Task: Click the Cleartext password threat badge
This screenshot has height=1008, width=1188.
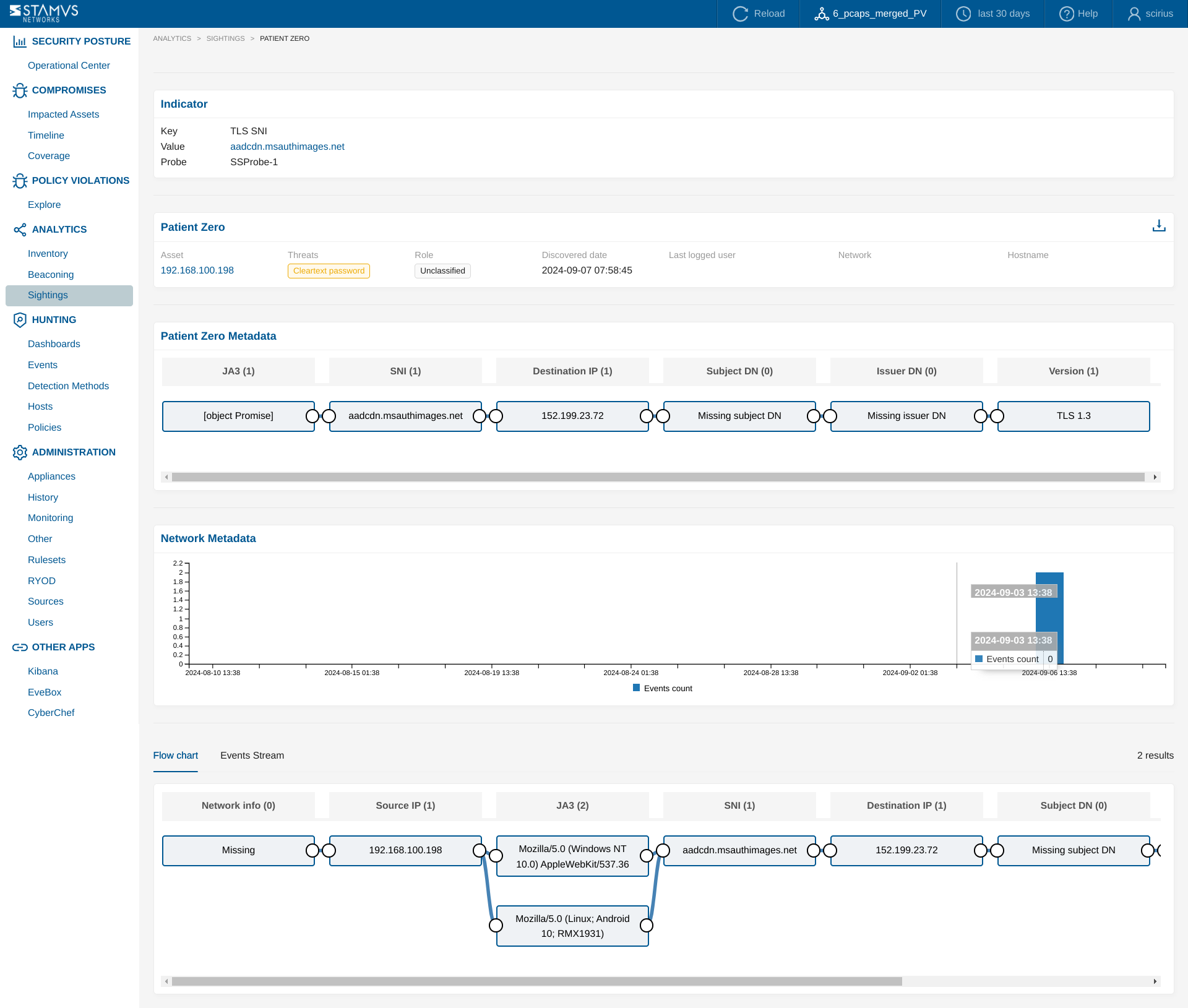Action: 329,271
